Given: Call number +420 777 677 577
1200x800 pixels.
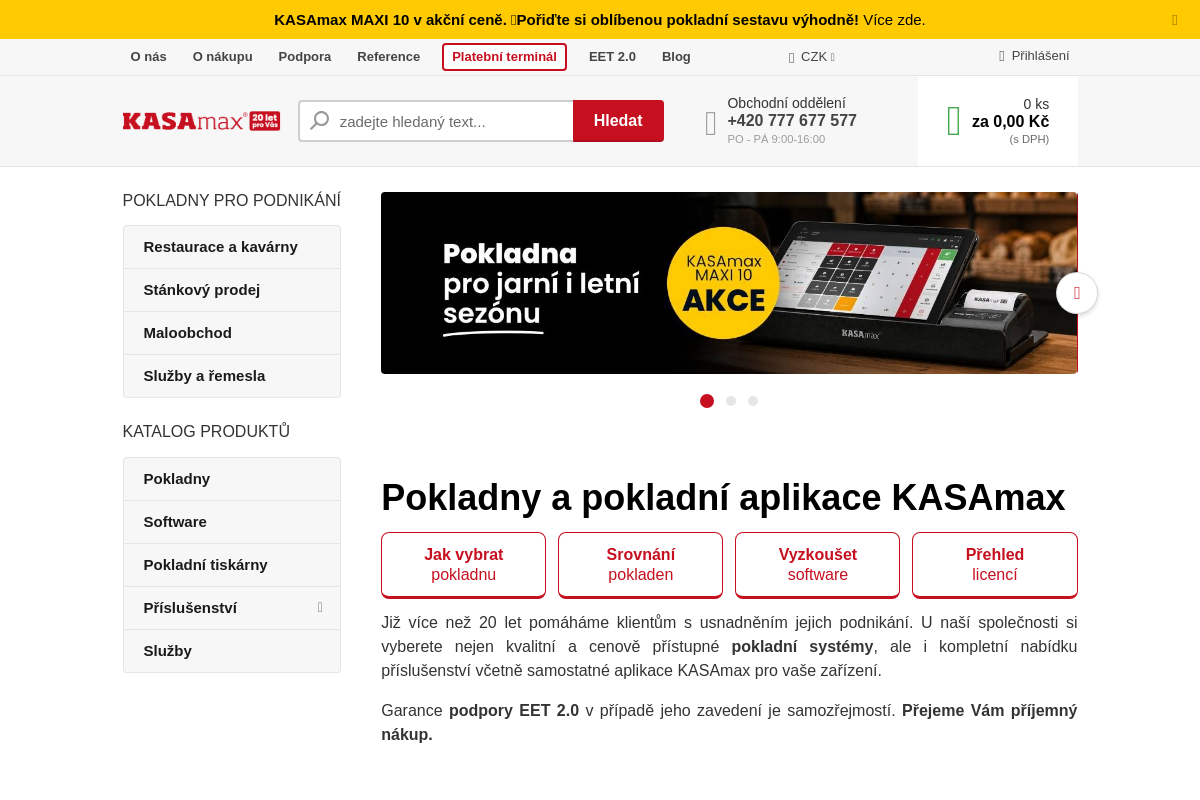Looking at the screenshot, I should 792,121.
